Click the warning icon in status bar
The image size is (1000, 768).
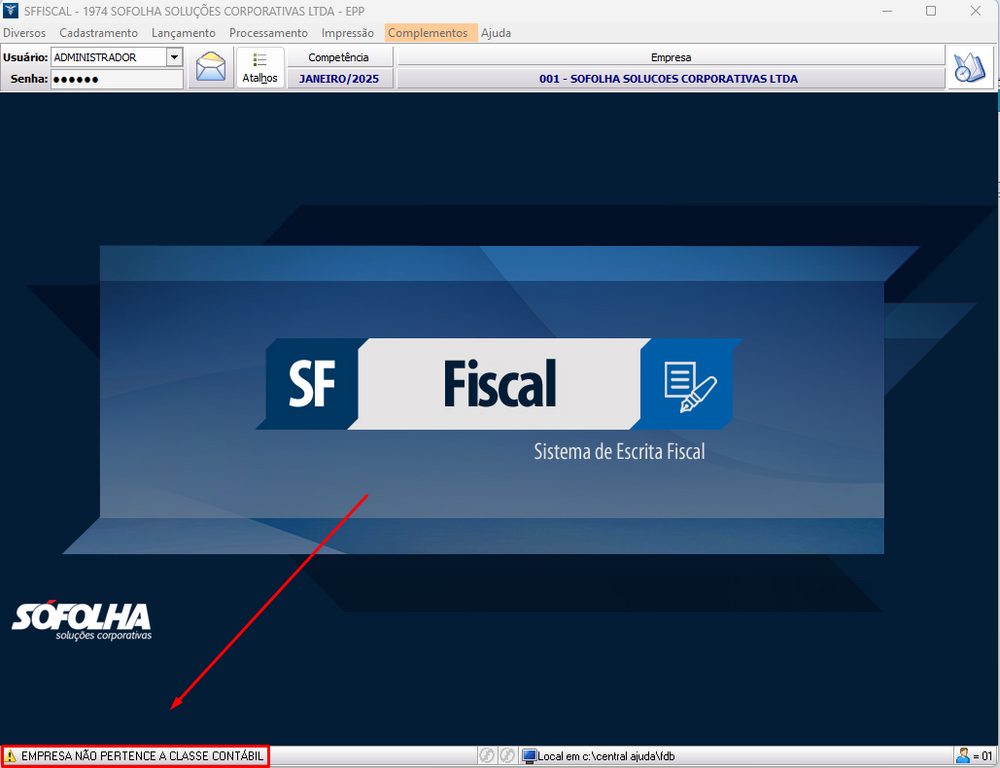11,757
